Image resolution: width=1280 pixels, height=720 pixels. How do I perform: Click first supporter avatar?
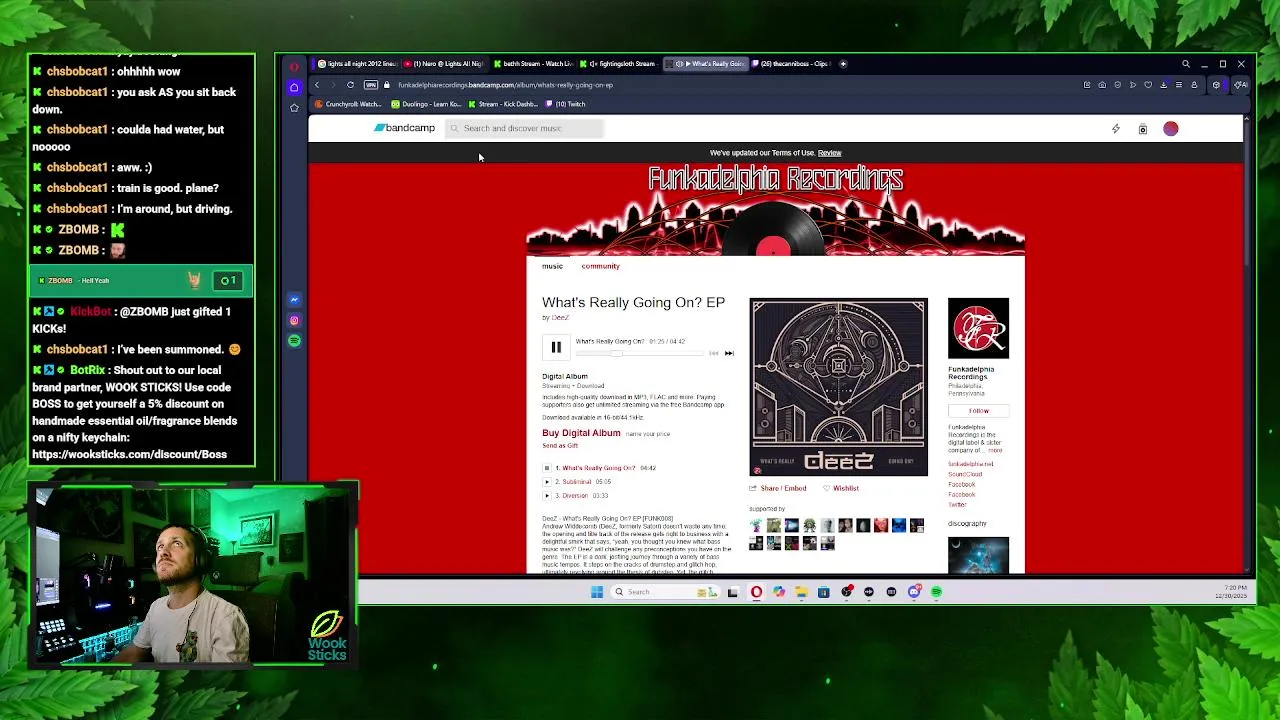coord(756,525)
